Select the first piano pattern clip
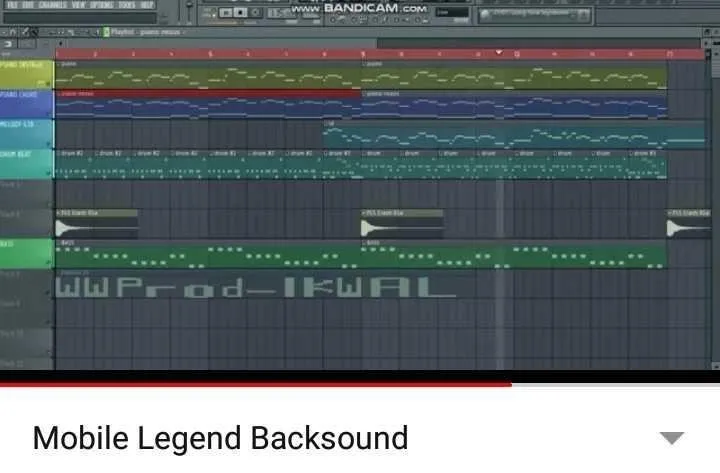This screenshot has width=720, height=473. coord(208,74)
